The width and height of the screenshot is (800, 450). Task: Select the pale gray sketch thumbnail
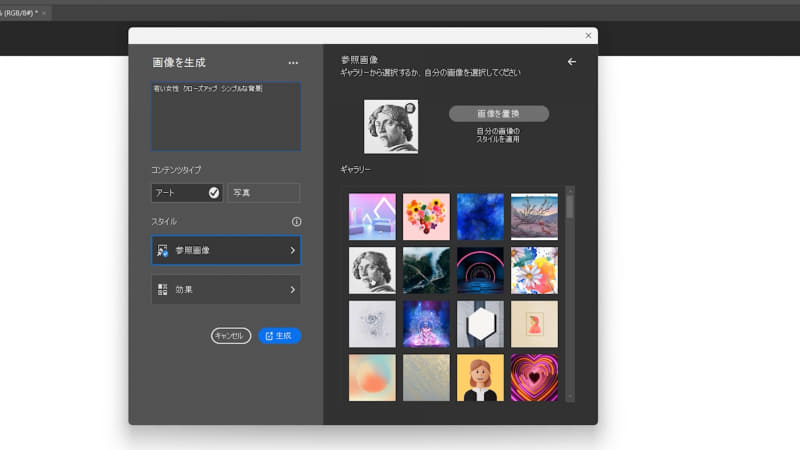(372, 324)
